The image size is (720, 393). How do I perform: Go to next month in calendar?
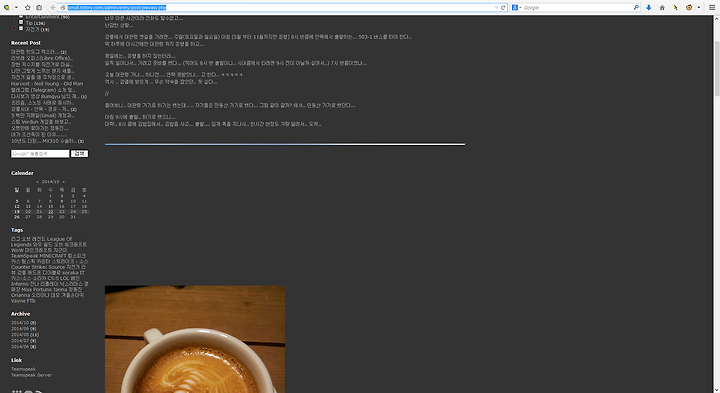63,182
